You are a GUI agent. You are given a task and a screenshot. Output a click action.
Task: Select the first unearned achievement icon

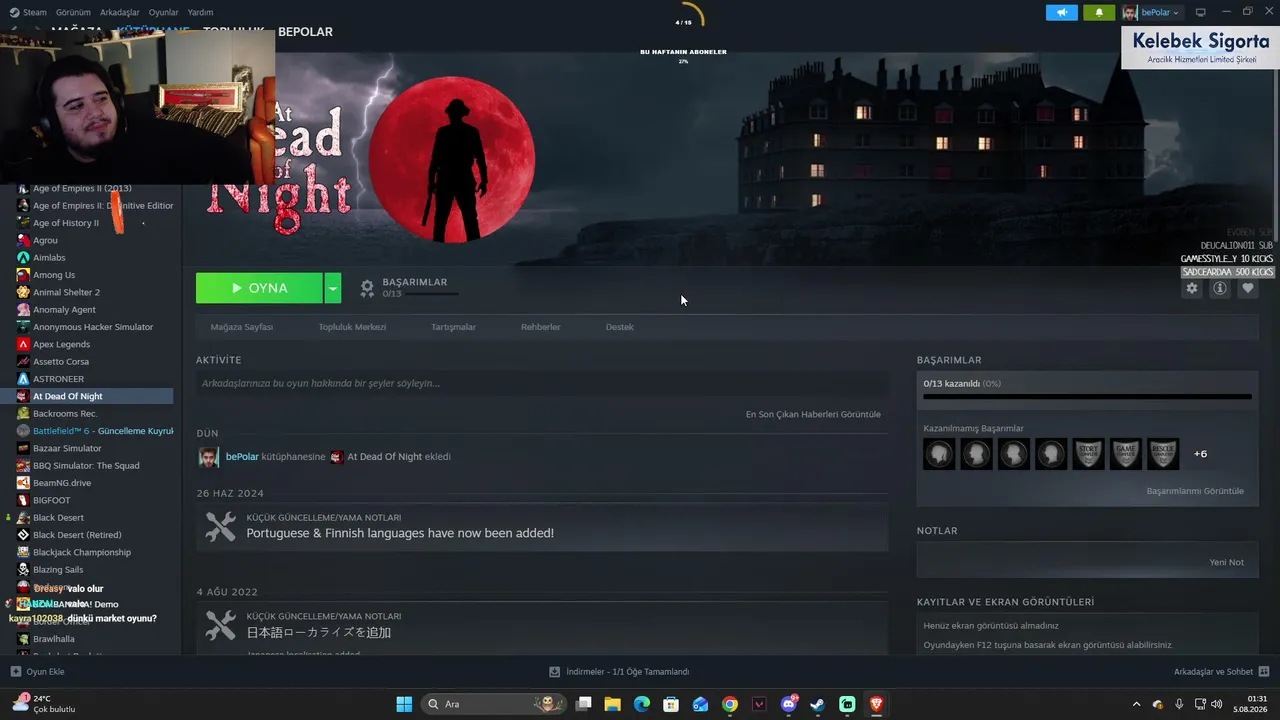point(939,454)
